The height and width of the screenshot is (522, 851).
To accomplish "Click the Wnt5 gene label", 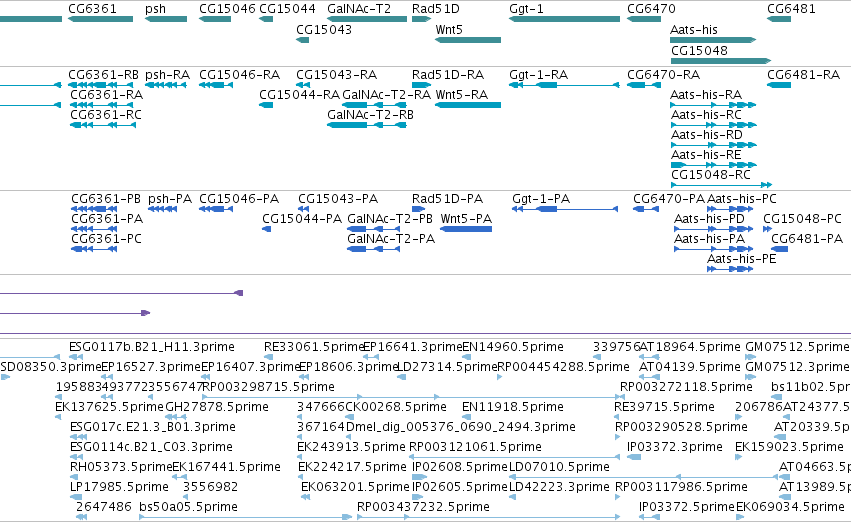I will (449, 29).
